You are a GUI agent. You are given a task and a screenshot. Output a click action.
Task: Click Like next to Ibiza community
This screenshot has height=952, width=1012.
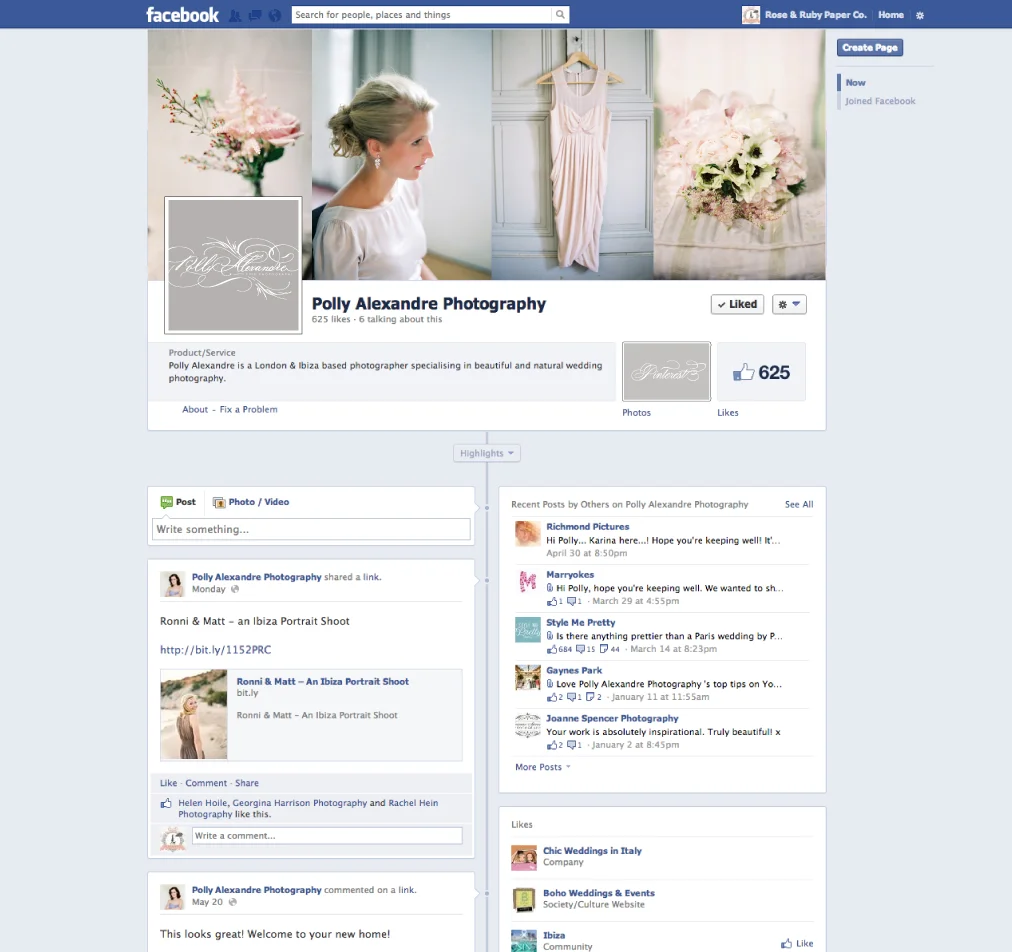797,943
